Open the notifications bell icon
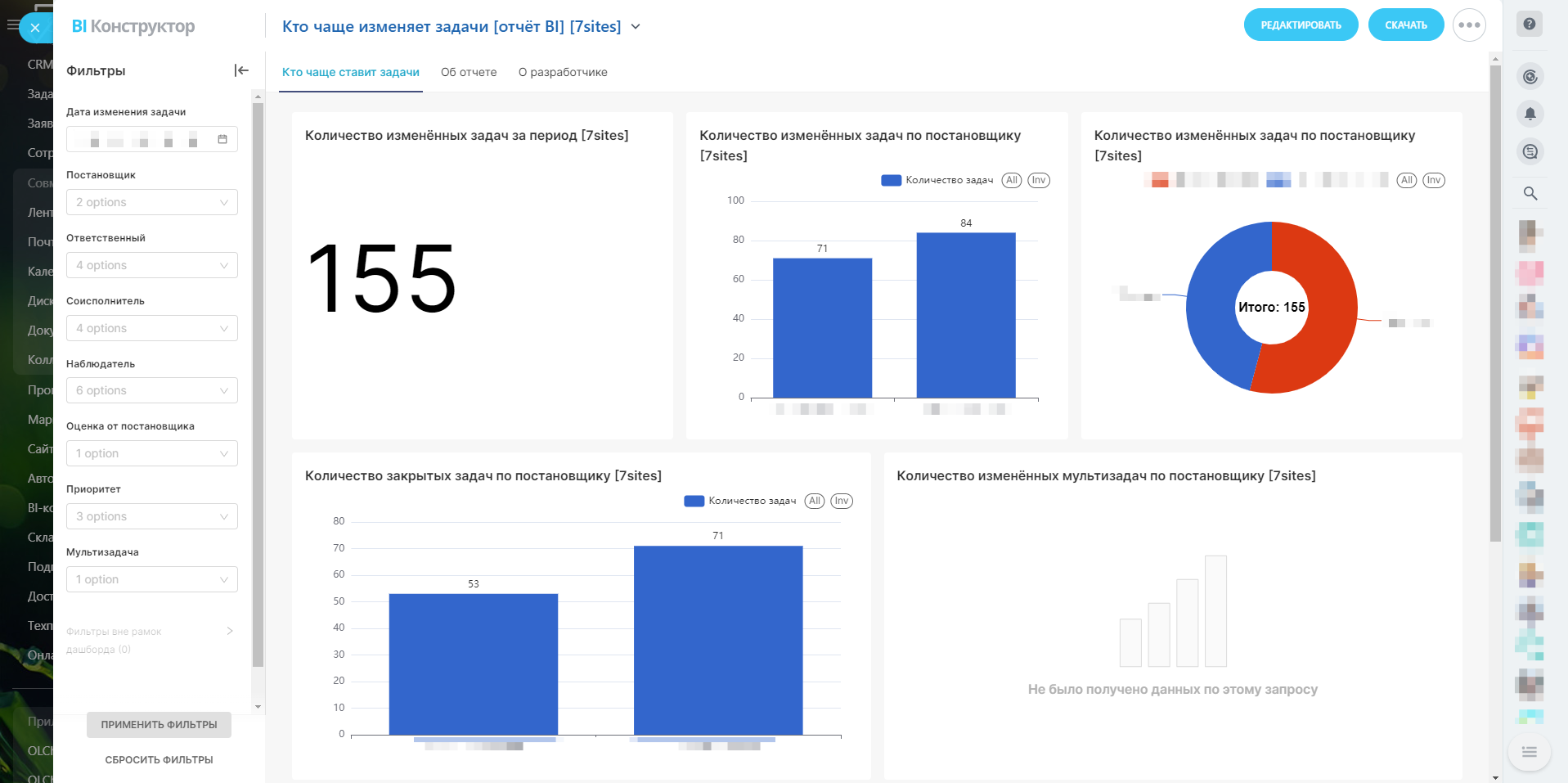This screenshot has width=1568, height=783. [1530, 114]
